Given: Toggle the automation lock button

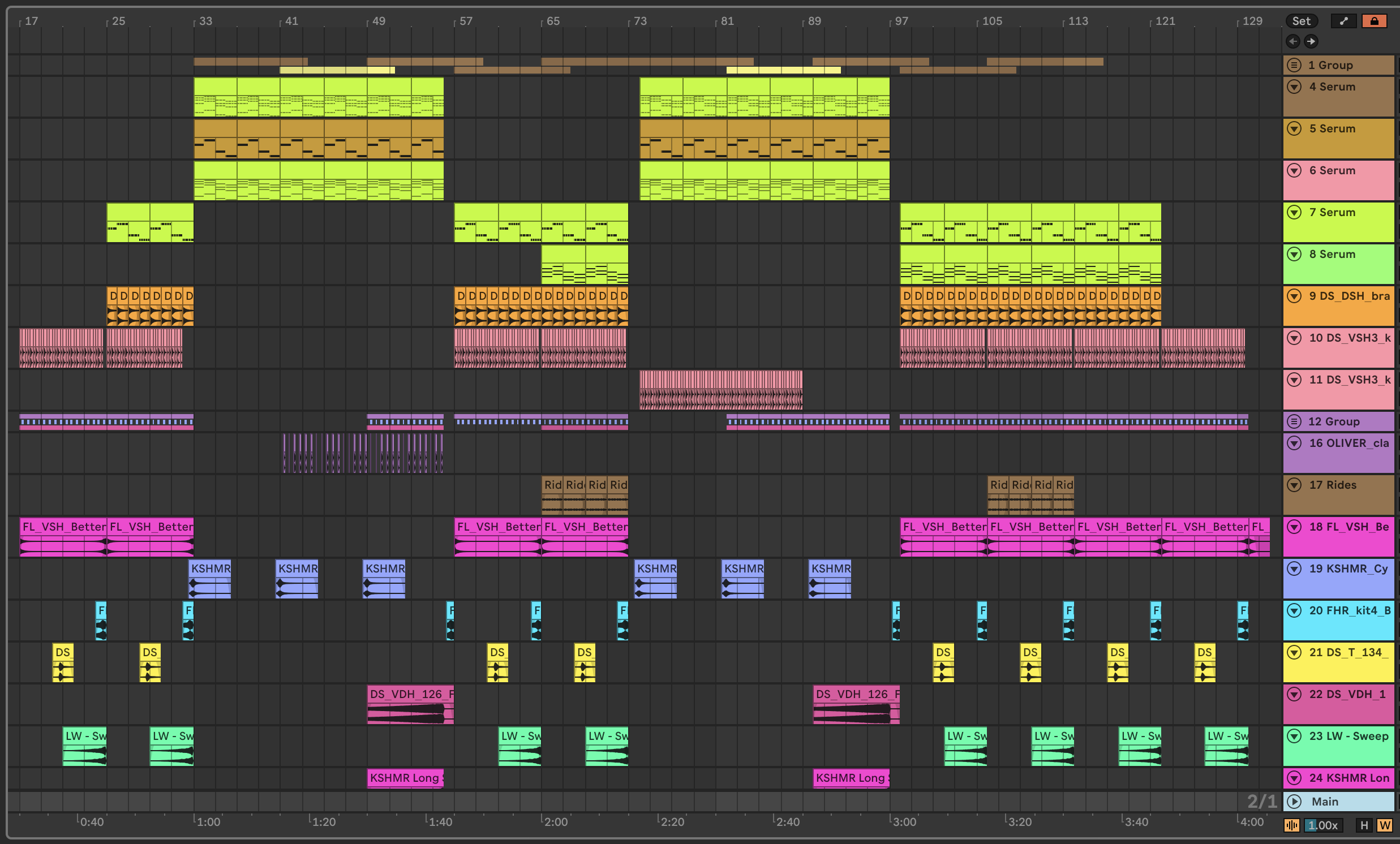Looking at the screenshot, I should 1374,21.
